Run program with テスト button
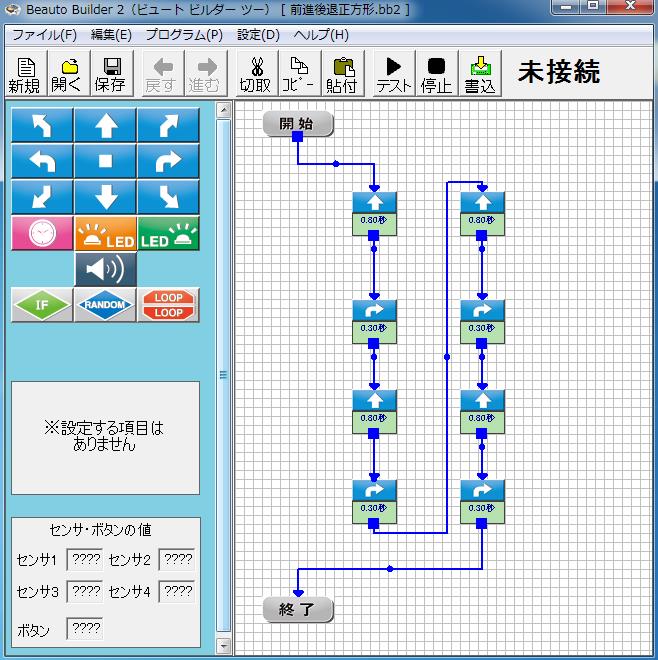 tap(394, 75)
